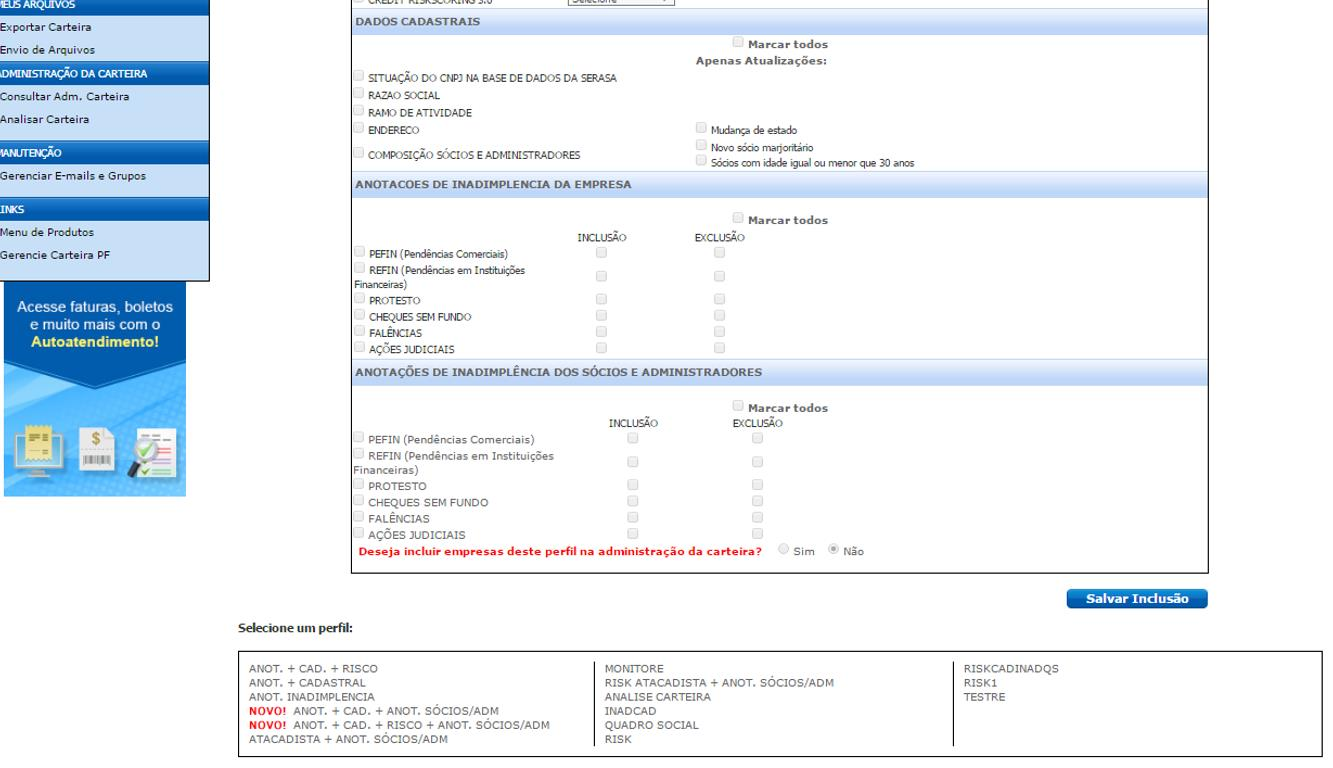
Task: Select NOVO! ANOT. + CAD. + RISCO + ANOT. SÓCIOS/ADM
Action: (x=399, y=724)
